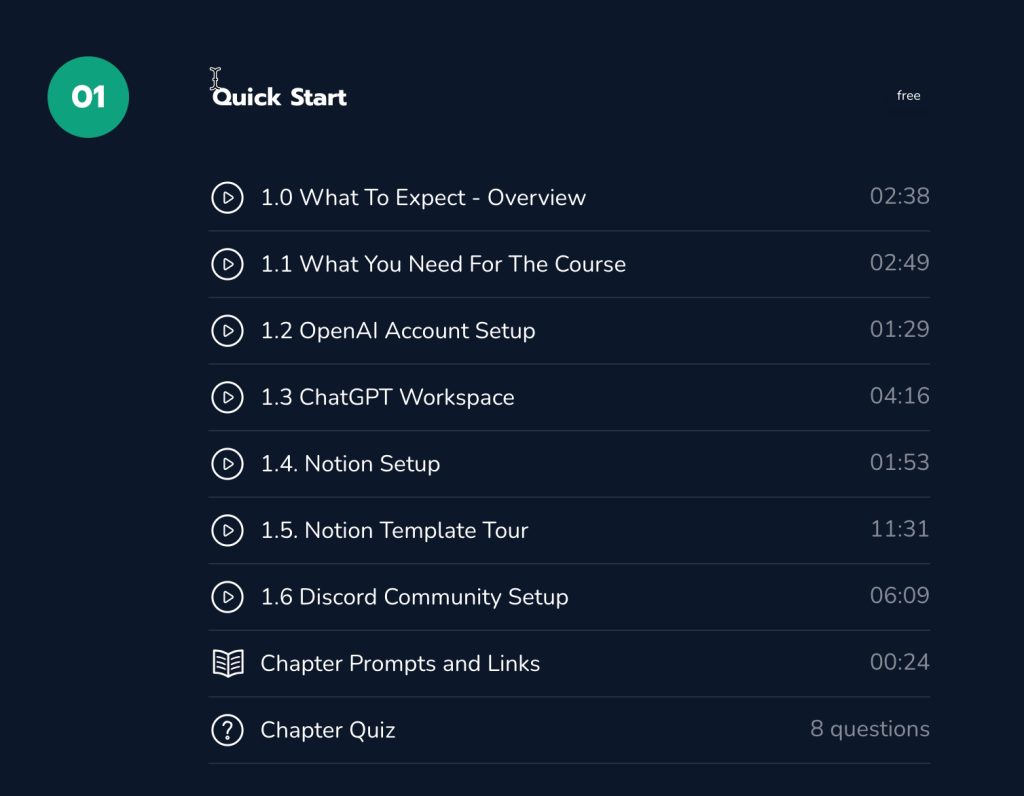Select the play icon beside 1.1 What You Need
This screenshot has width=1024, height=796.
(227, 264)
